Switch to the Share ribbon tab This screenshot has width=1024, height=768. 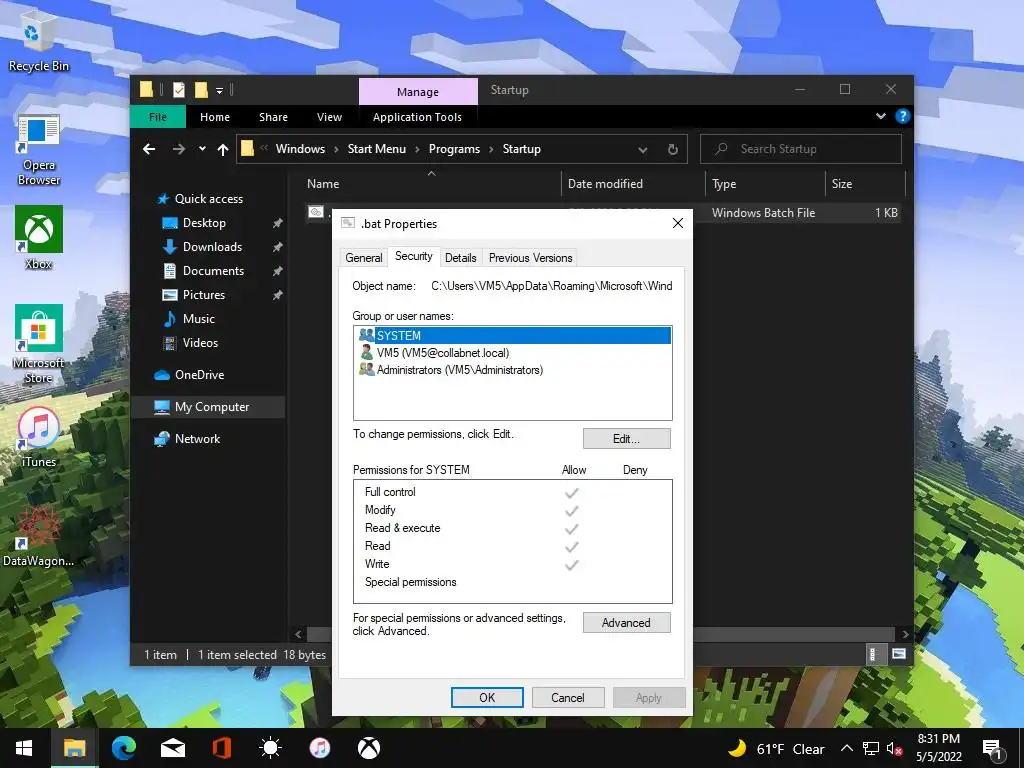[273, 117]
